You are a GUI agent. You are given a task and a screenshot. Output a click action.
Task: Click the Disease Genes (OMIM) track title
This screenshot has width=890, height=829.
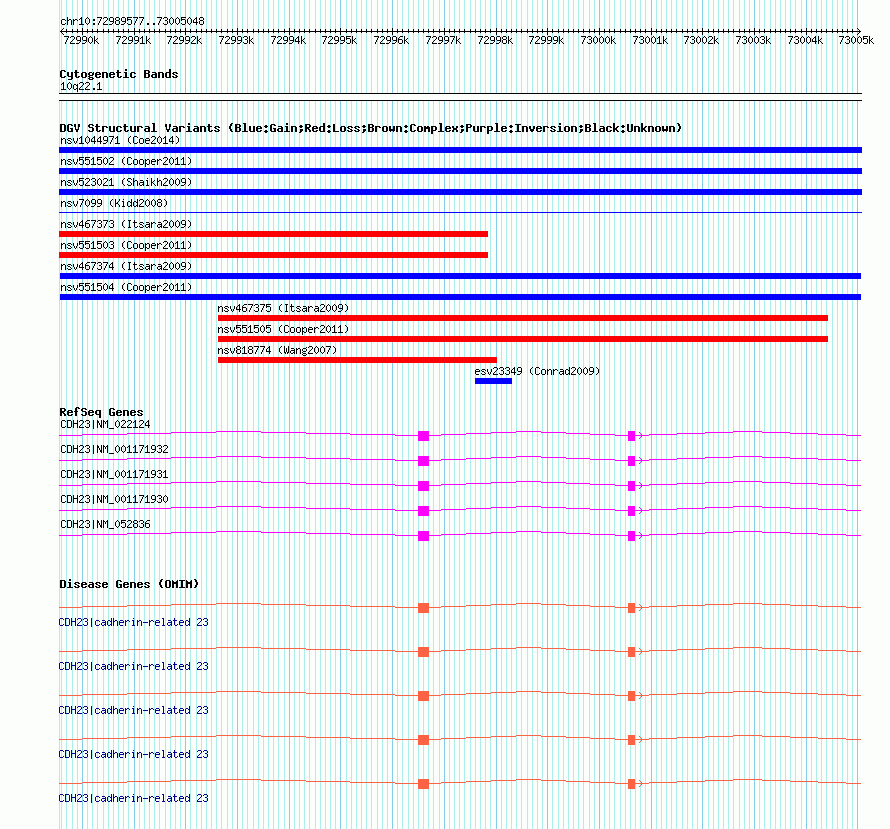(x=129, y=584)
